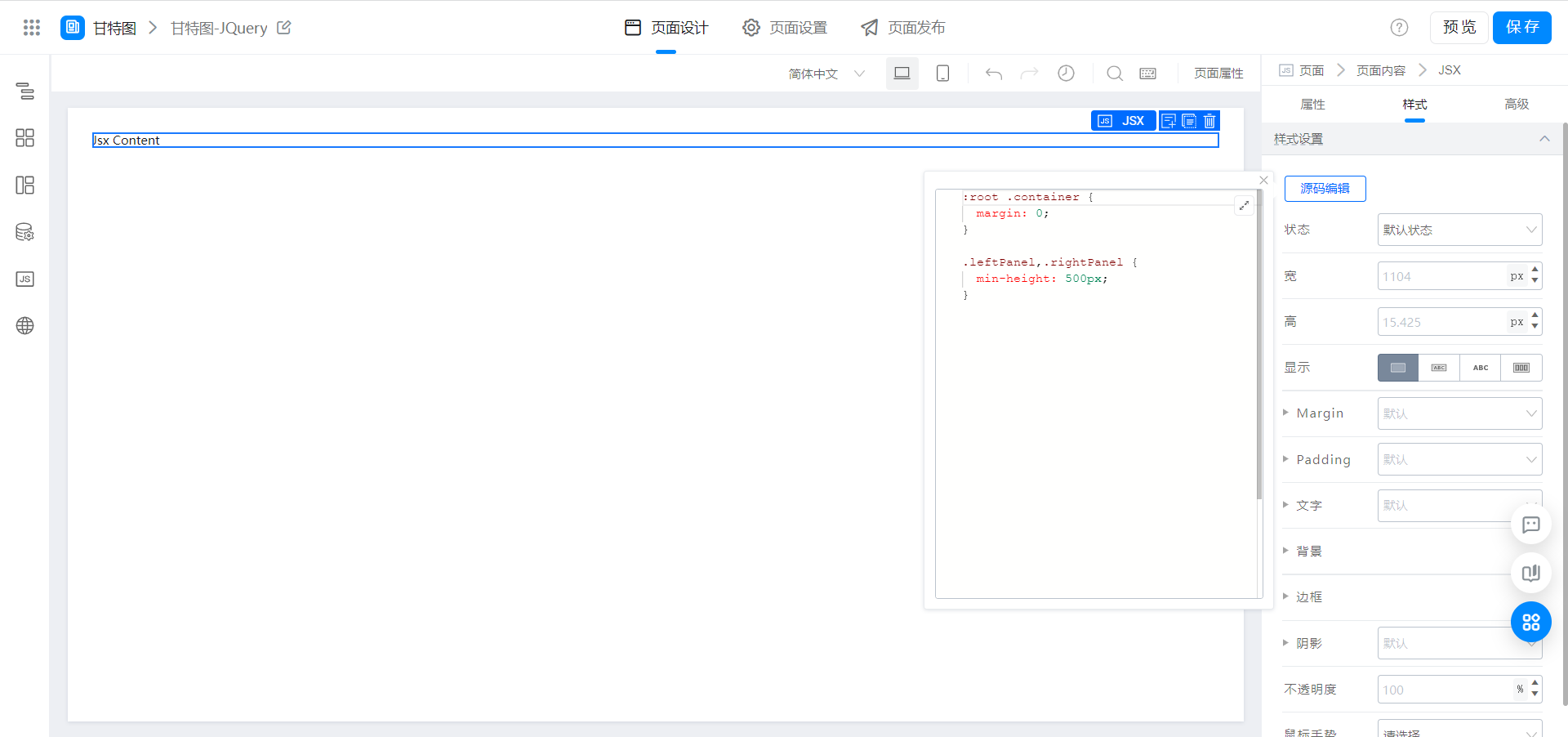This screenshot has width=1568, height=737.
Task: Open the component library sidebar icon
Action: pyautogui.click(x=25, y=137)
